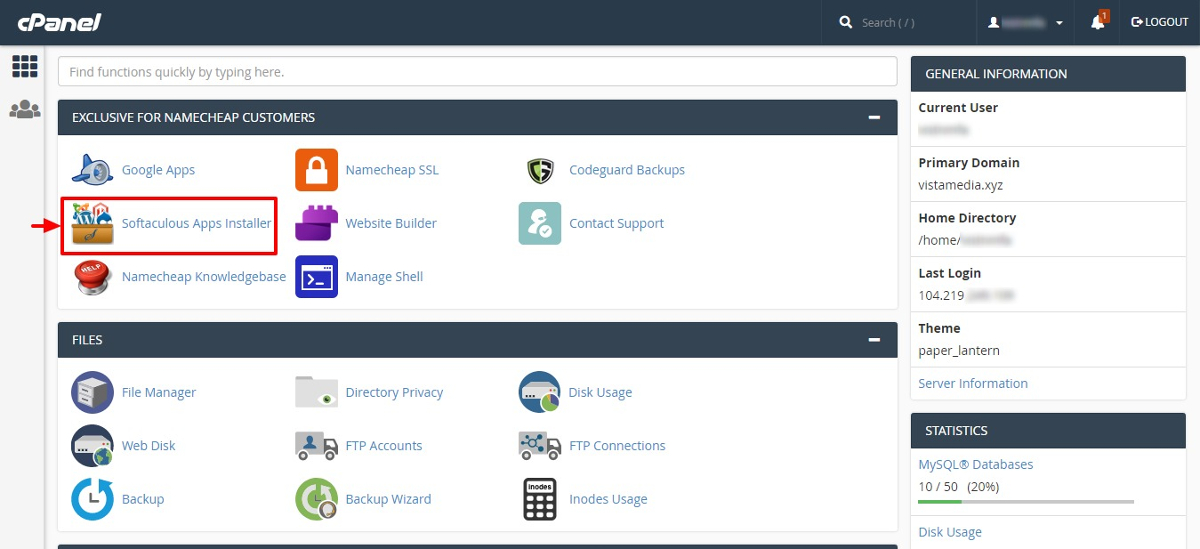Image resolution: width=1200 pixels, height=549 pixels.
Task: Open the MySQL® Databases statistics link
Action: coord(976,464)
